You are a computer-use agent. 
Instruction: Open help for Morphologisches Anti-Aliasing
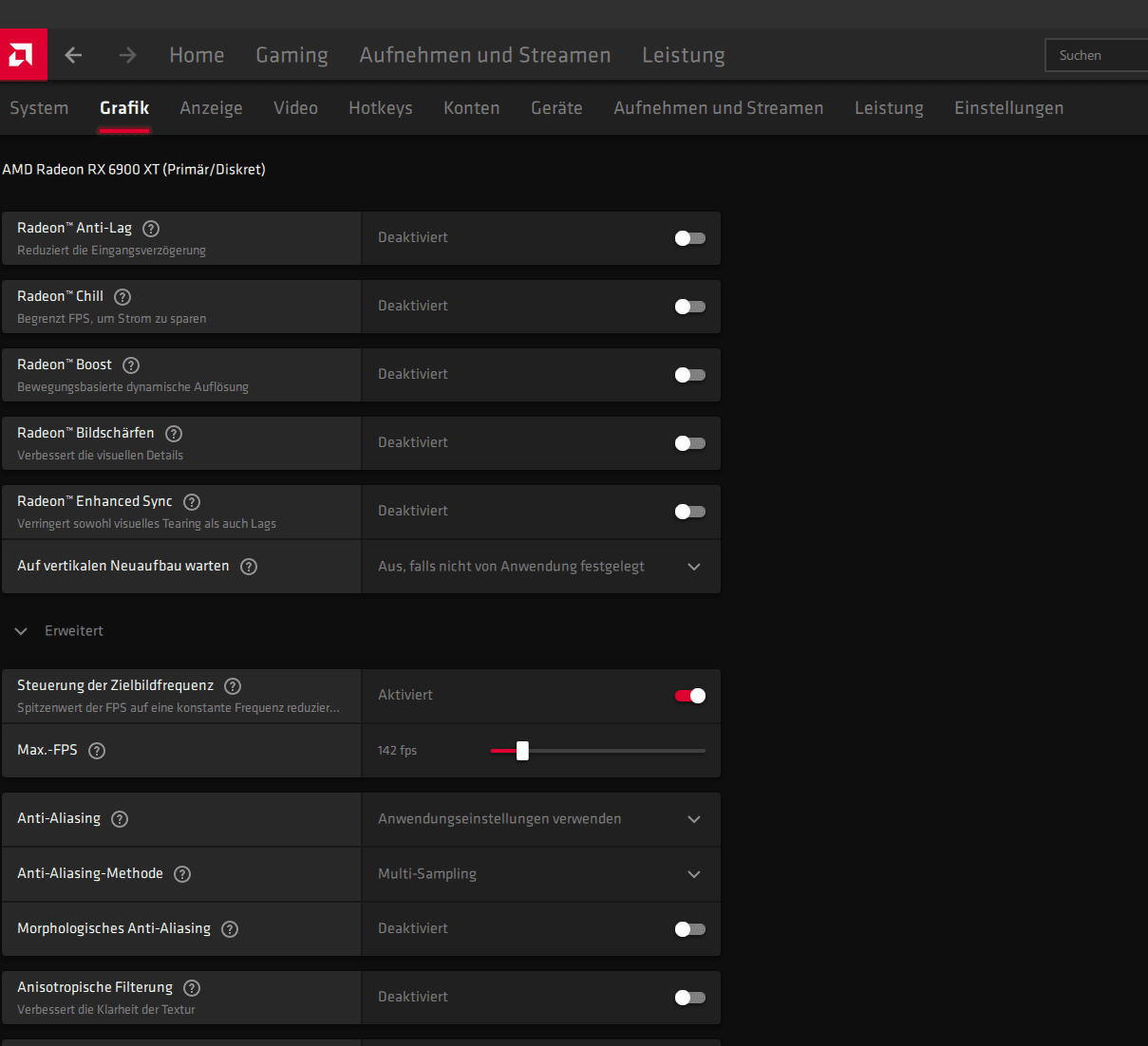pos(230,929)
